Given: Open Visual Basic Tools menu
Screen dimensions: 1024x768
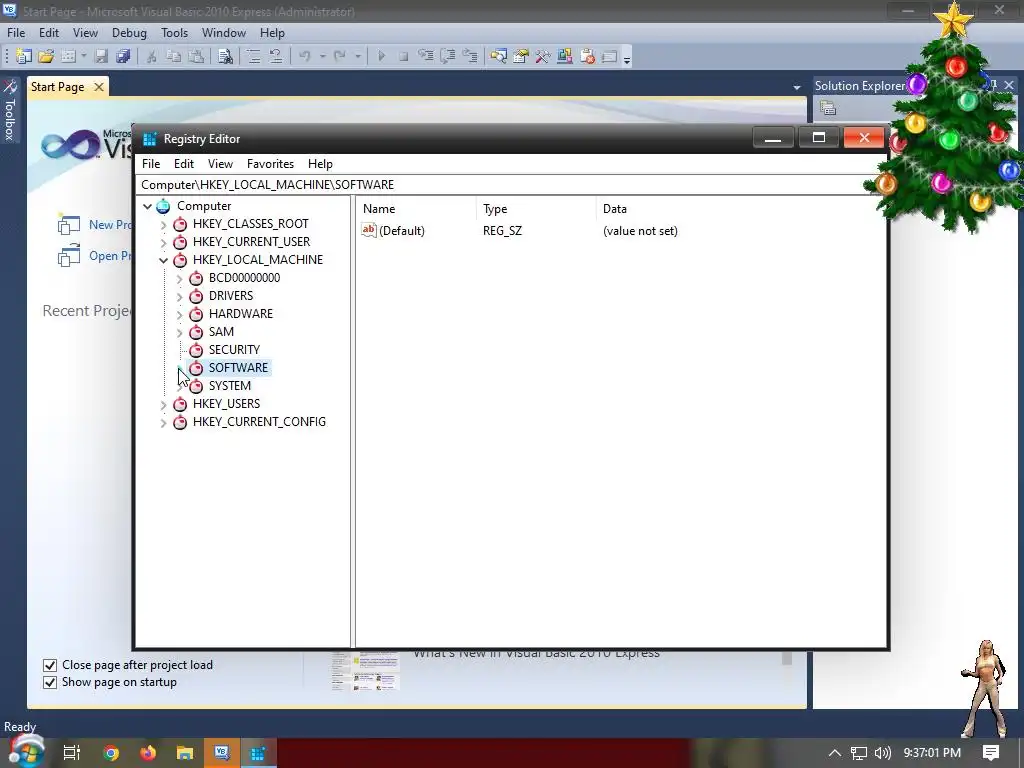Looking at the screenshot, I should tap(174, 33).
